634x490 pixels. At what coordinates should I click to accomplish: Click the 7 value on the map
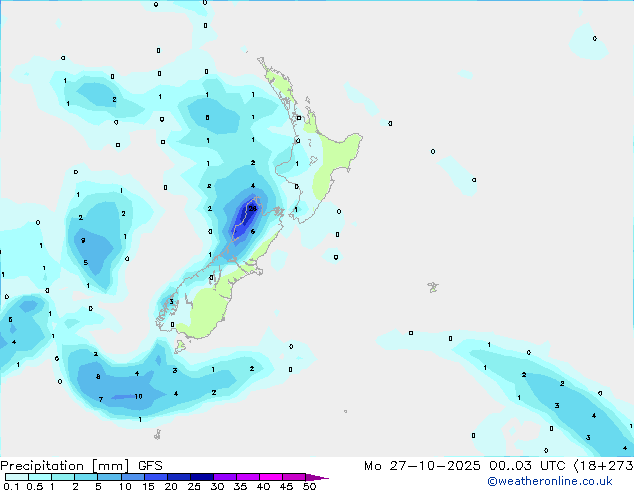[101, 399]
